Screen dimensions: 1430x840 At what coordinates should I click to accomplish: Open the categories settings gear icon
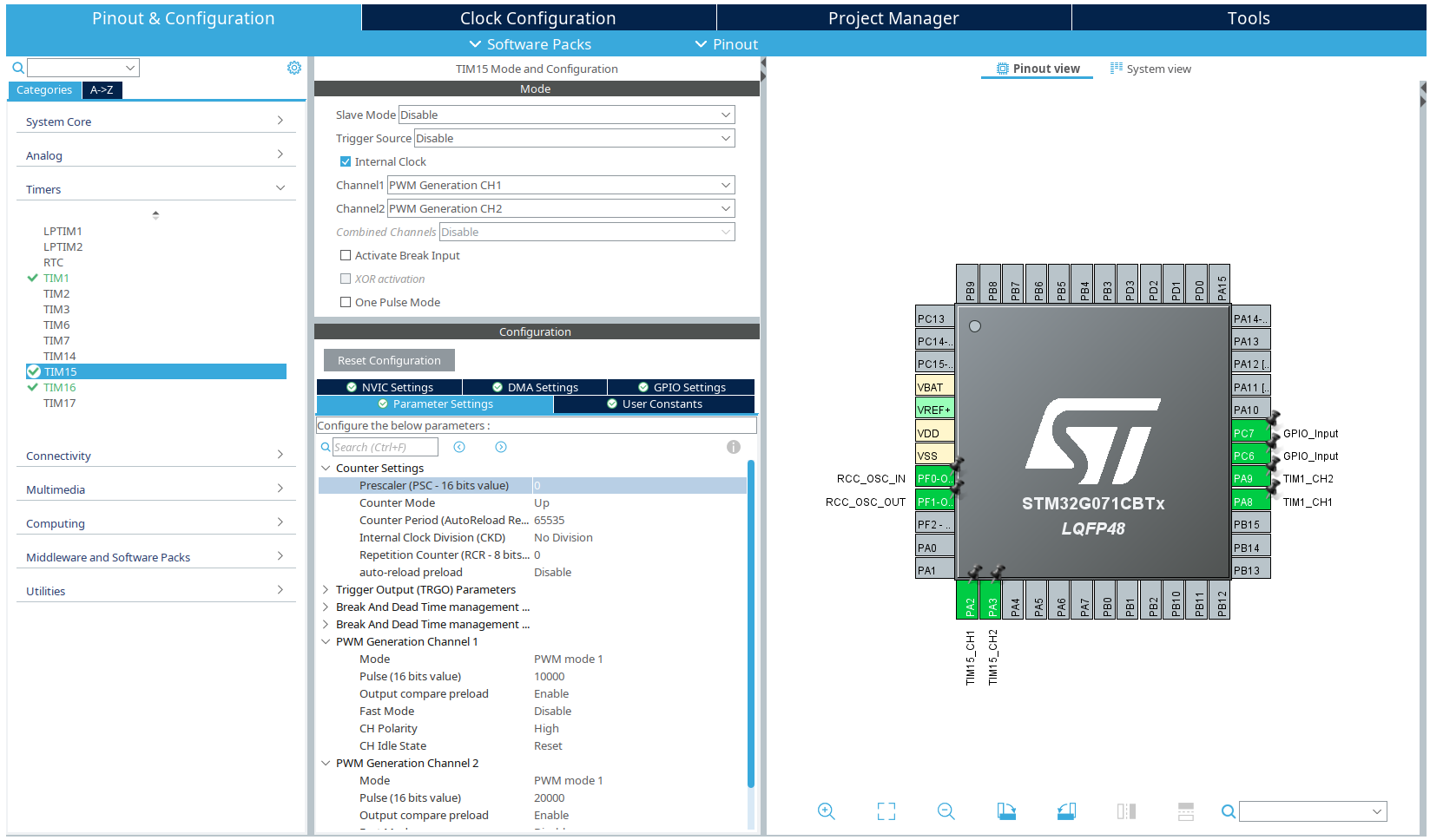coord(294,68)
